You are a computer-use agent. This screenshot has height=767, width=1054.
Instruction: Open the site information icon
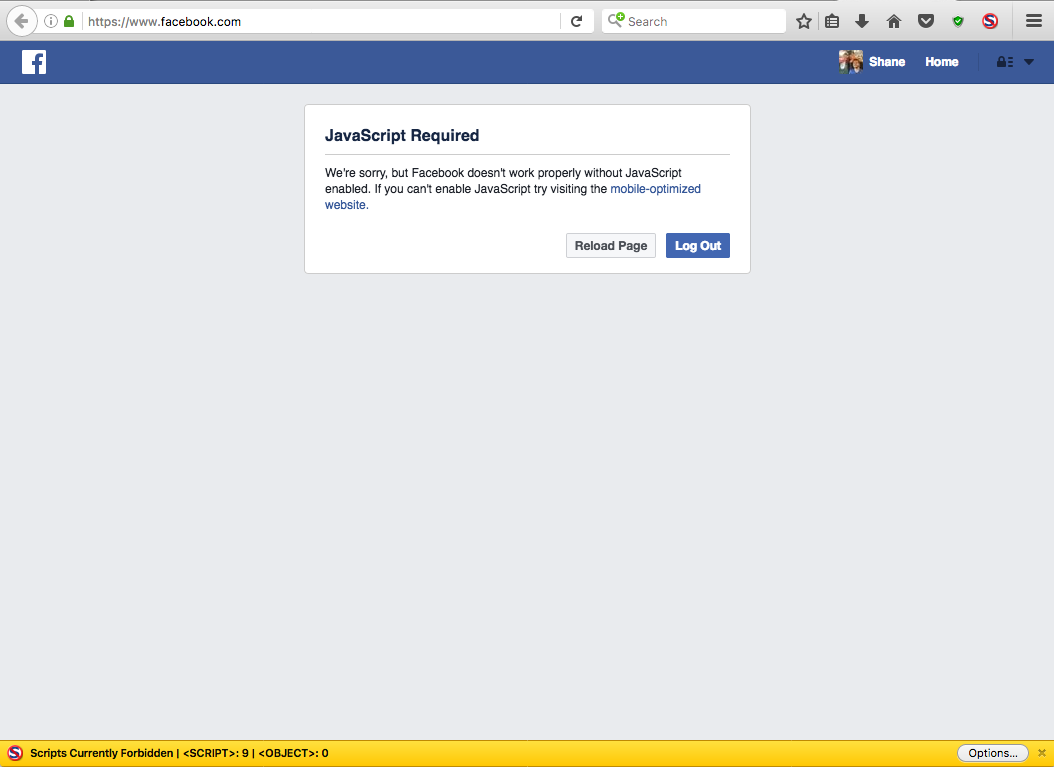click(50, 21)
